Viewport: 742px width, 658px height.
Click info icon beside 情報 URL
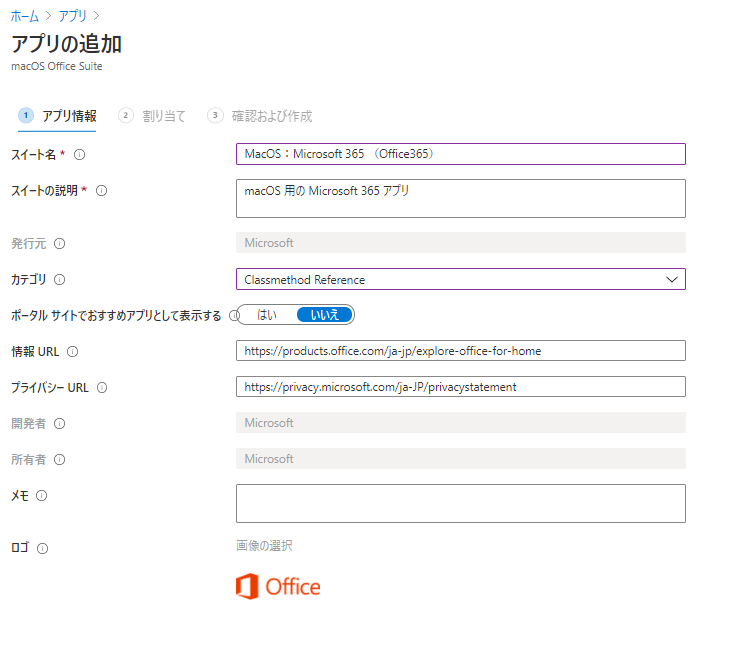pos(72,352)
